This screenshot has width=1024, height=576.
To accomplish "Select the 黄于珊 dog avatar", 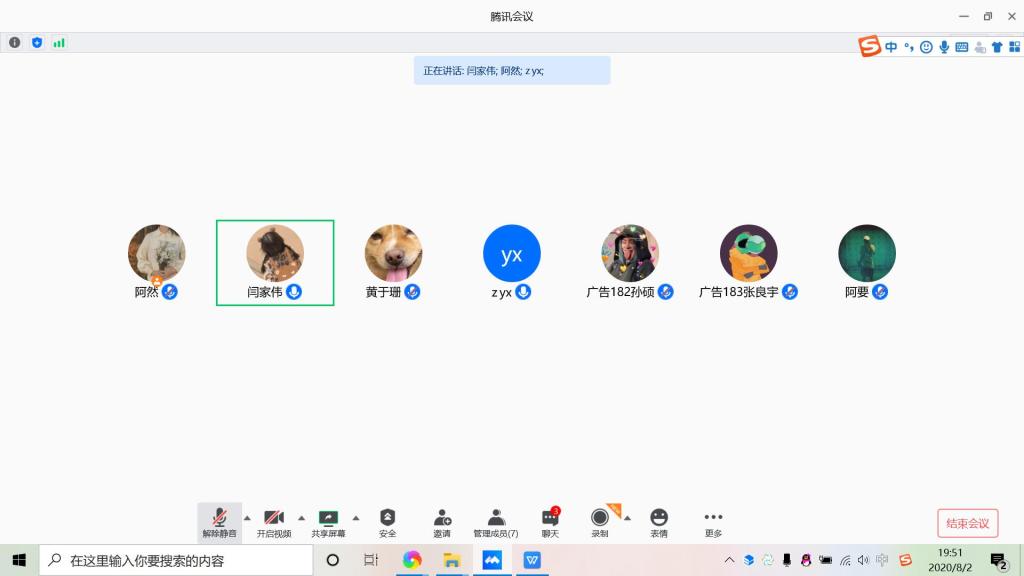I will 393,253.
